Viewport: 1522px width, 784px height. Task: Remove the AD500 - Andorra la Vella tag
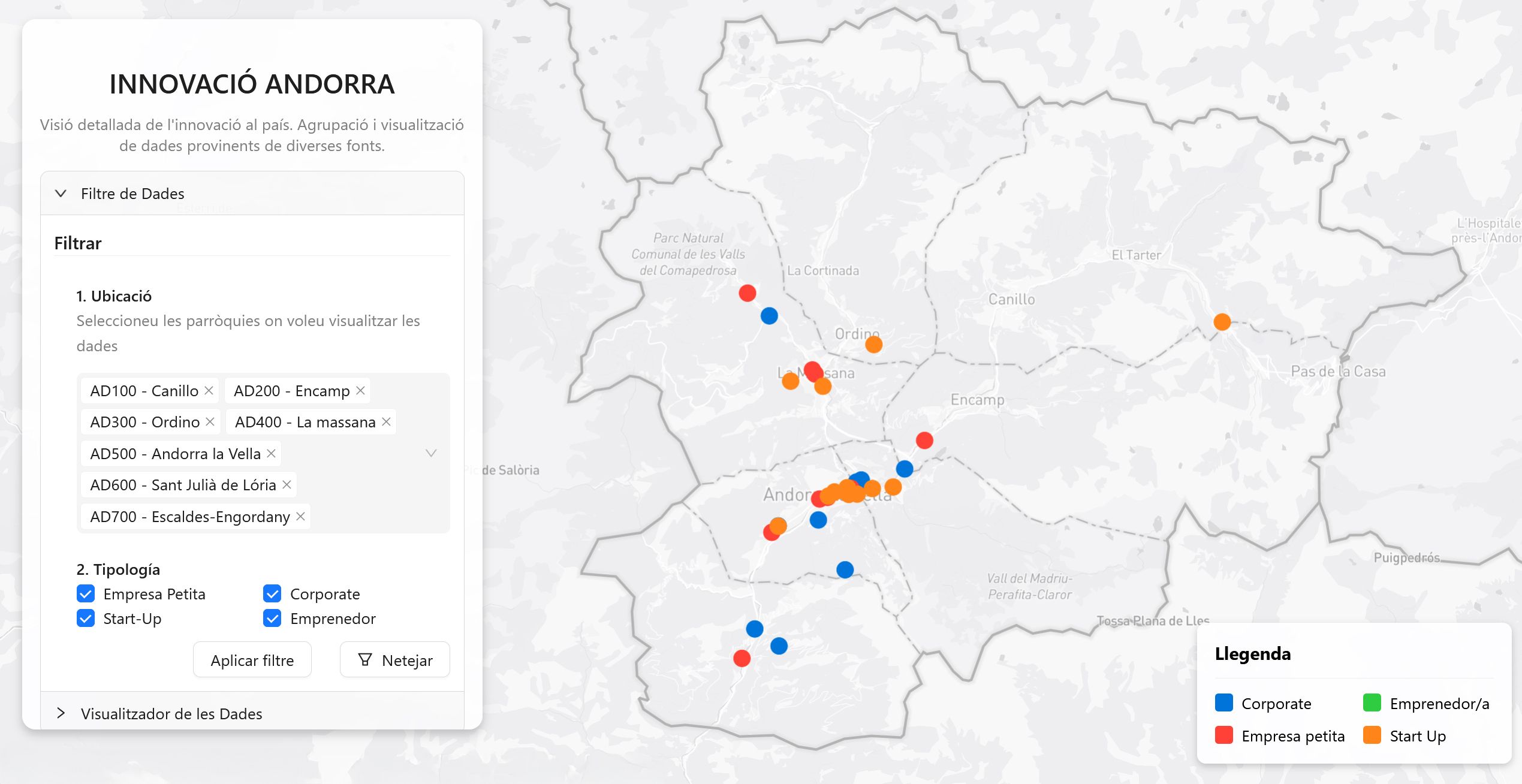click(272, 454)
